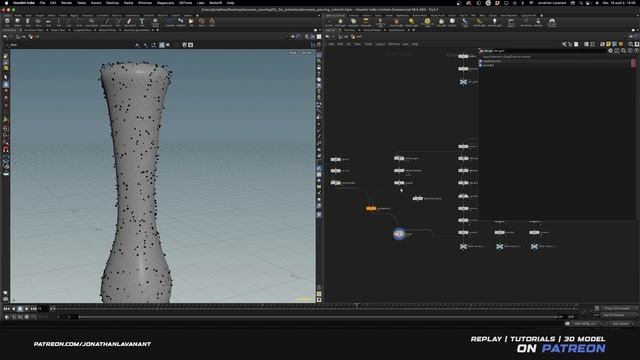Open network editor Layout menu

pyautogui.click(x=380, y=44)
